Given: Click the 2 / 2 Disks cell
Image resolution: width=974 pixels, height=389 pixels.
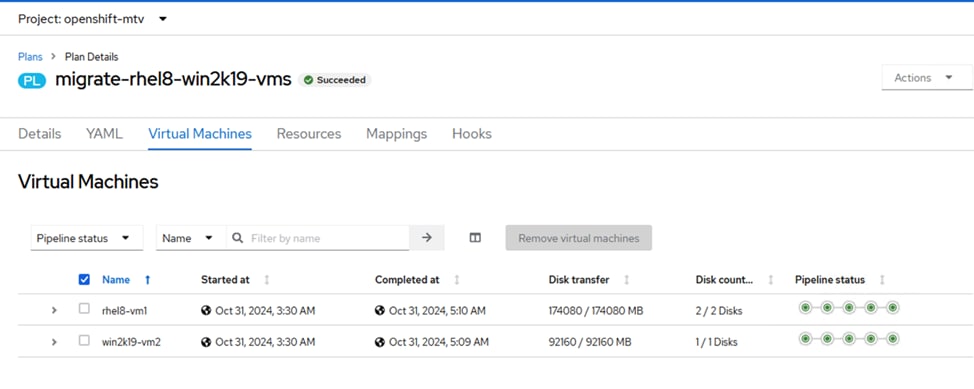Looking at the screenshot, I should pyautogui.click(x=719, y=311).
